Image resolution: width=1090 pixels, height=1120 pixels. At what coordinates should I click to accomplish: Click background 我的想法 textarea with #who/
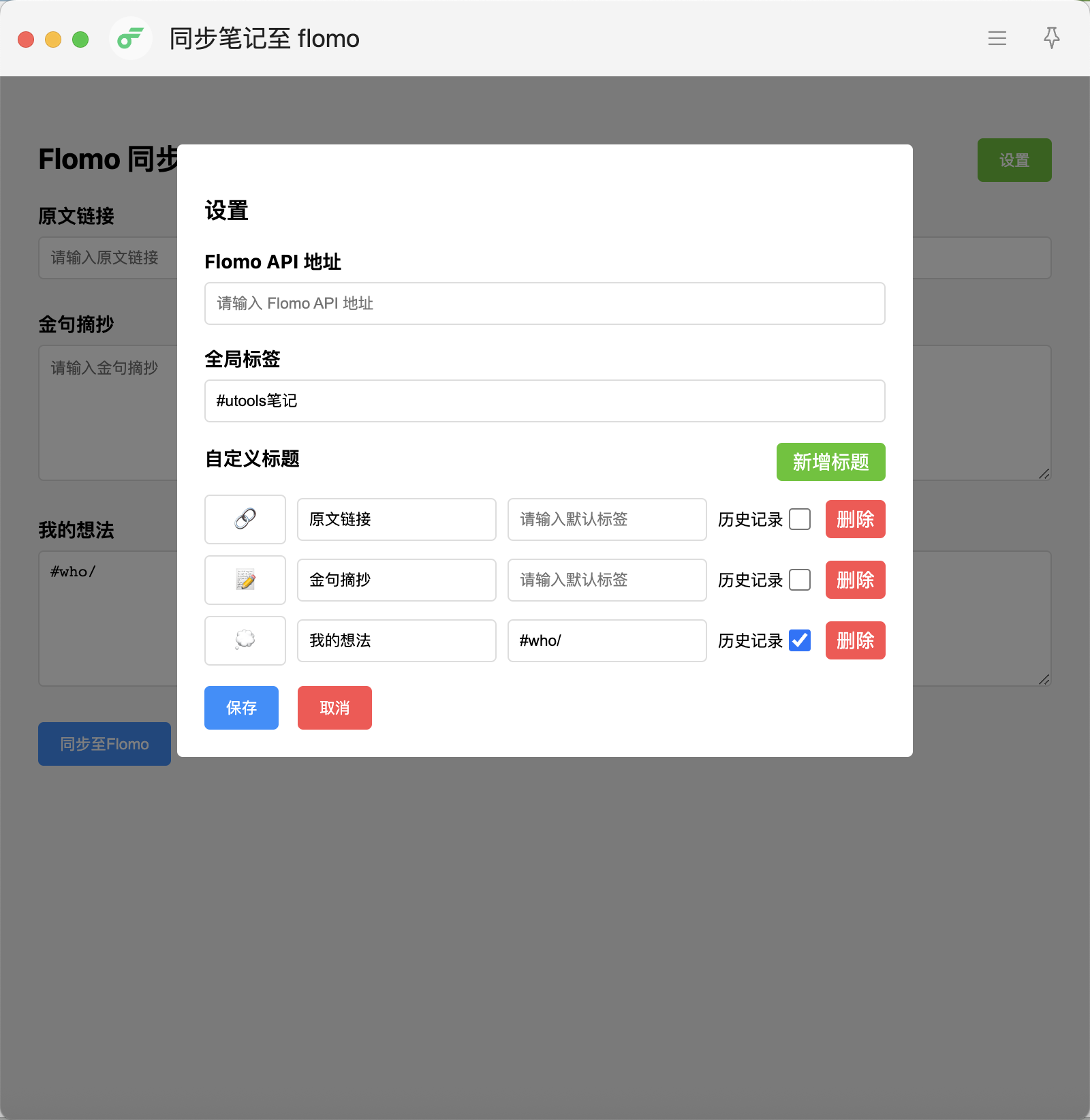[108, 619]
